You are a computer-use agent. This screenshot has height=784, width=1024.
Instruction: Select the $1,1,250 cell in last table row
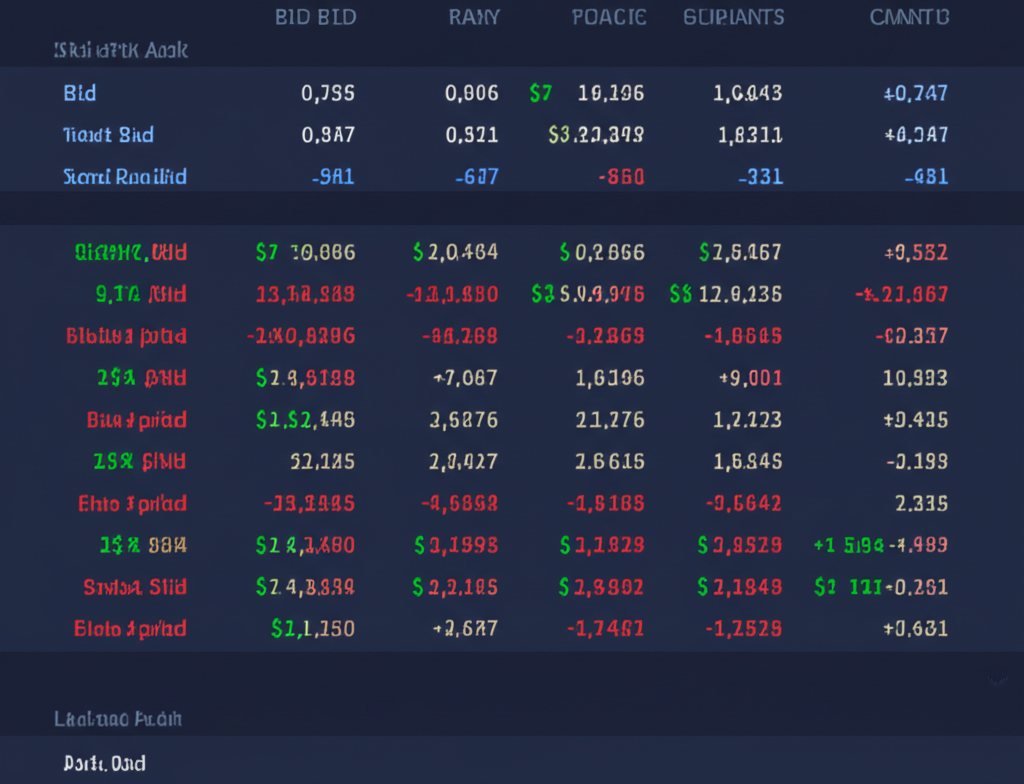[312, 629]
